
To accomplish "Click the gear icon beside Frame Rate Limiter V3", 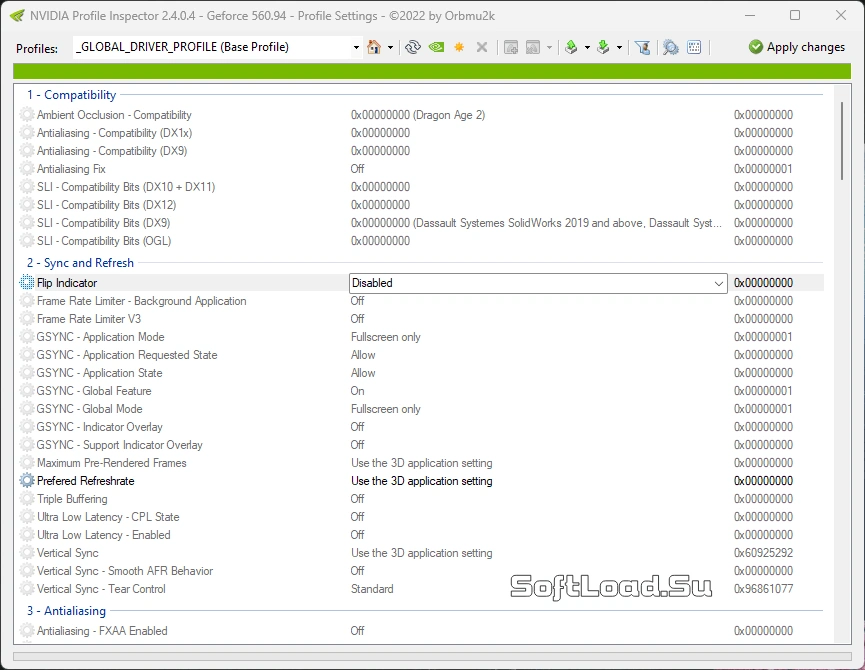I will coord(27,319).
